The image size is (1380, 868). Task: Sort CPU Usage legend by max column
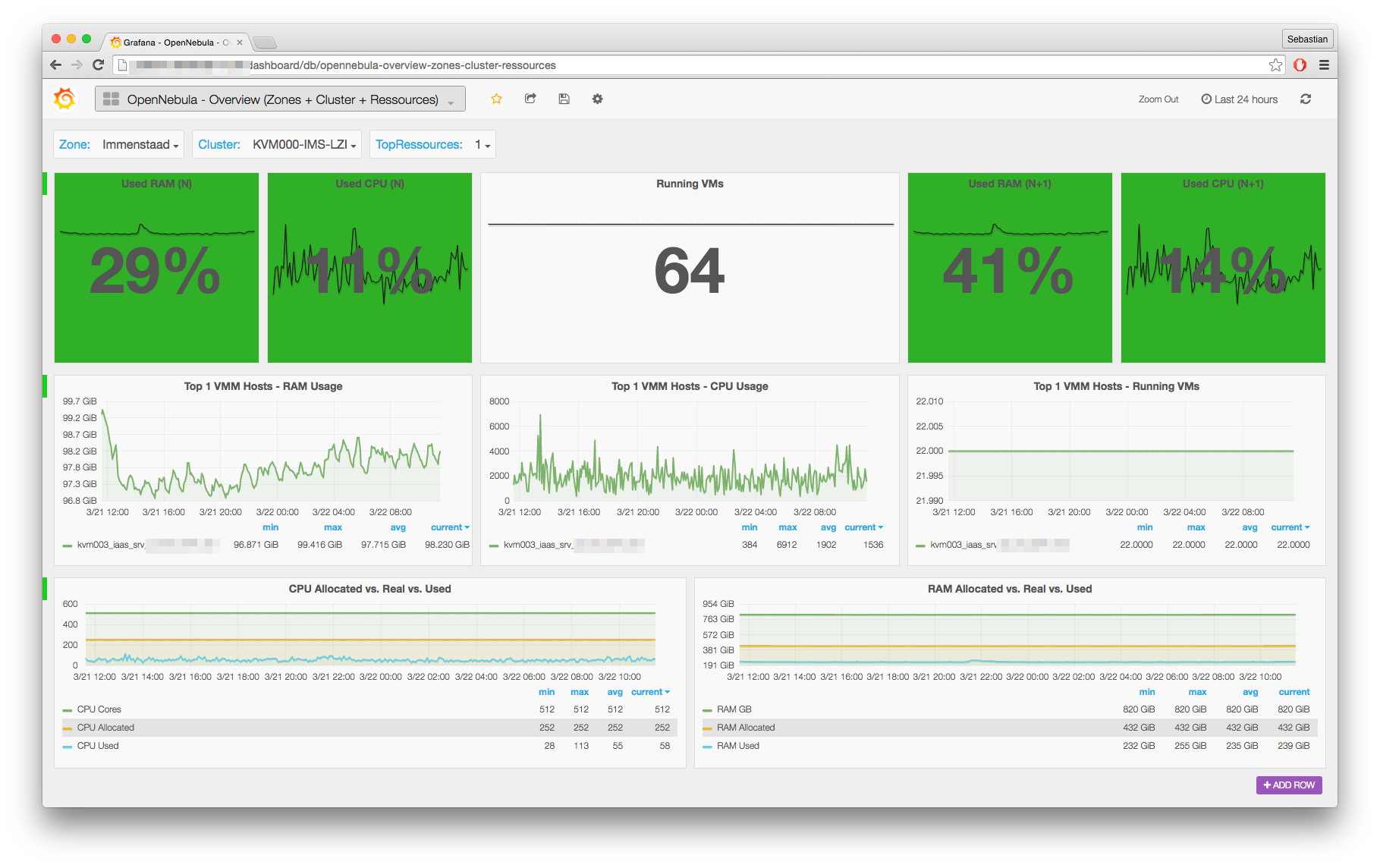coord(787,527)
